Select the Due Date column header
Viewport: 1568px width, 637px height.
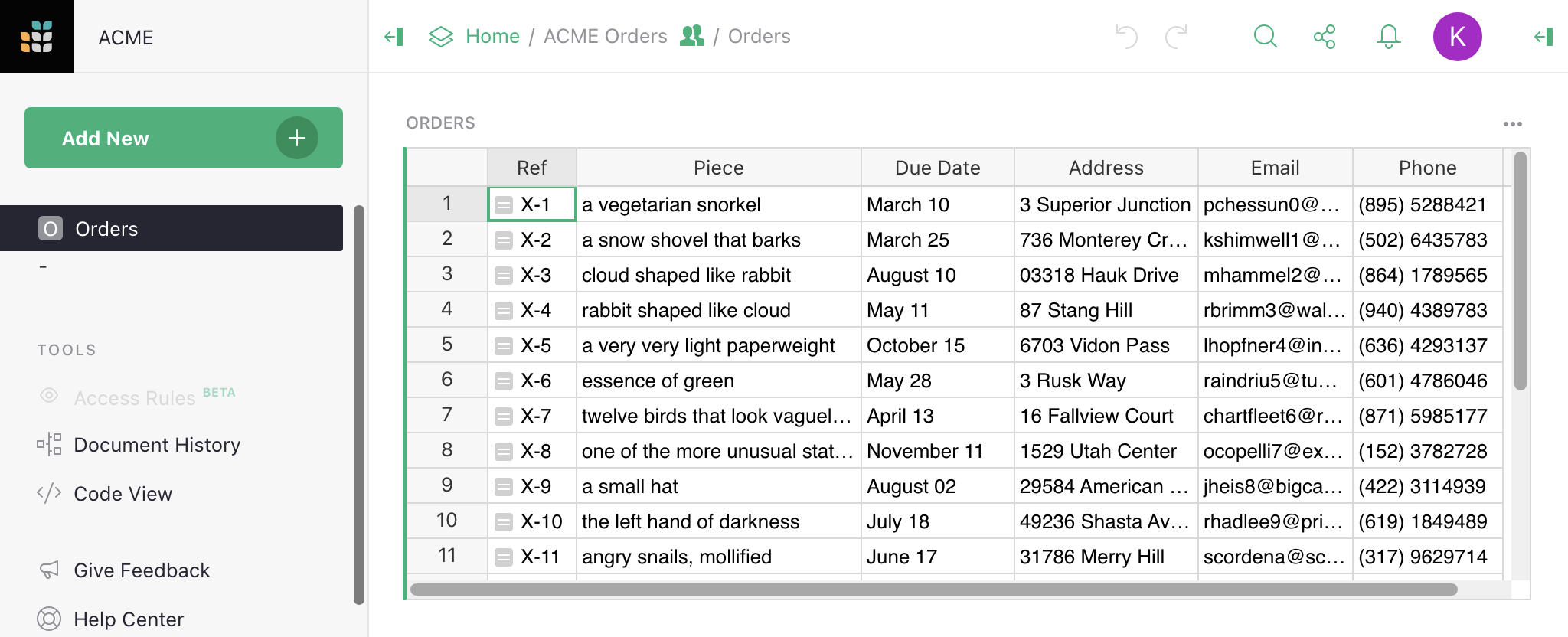click(937, 168)
